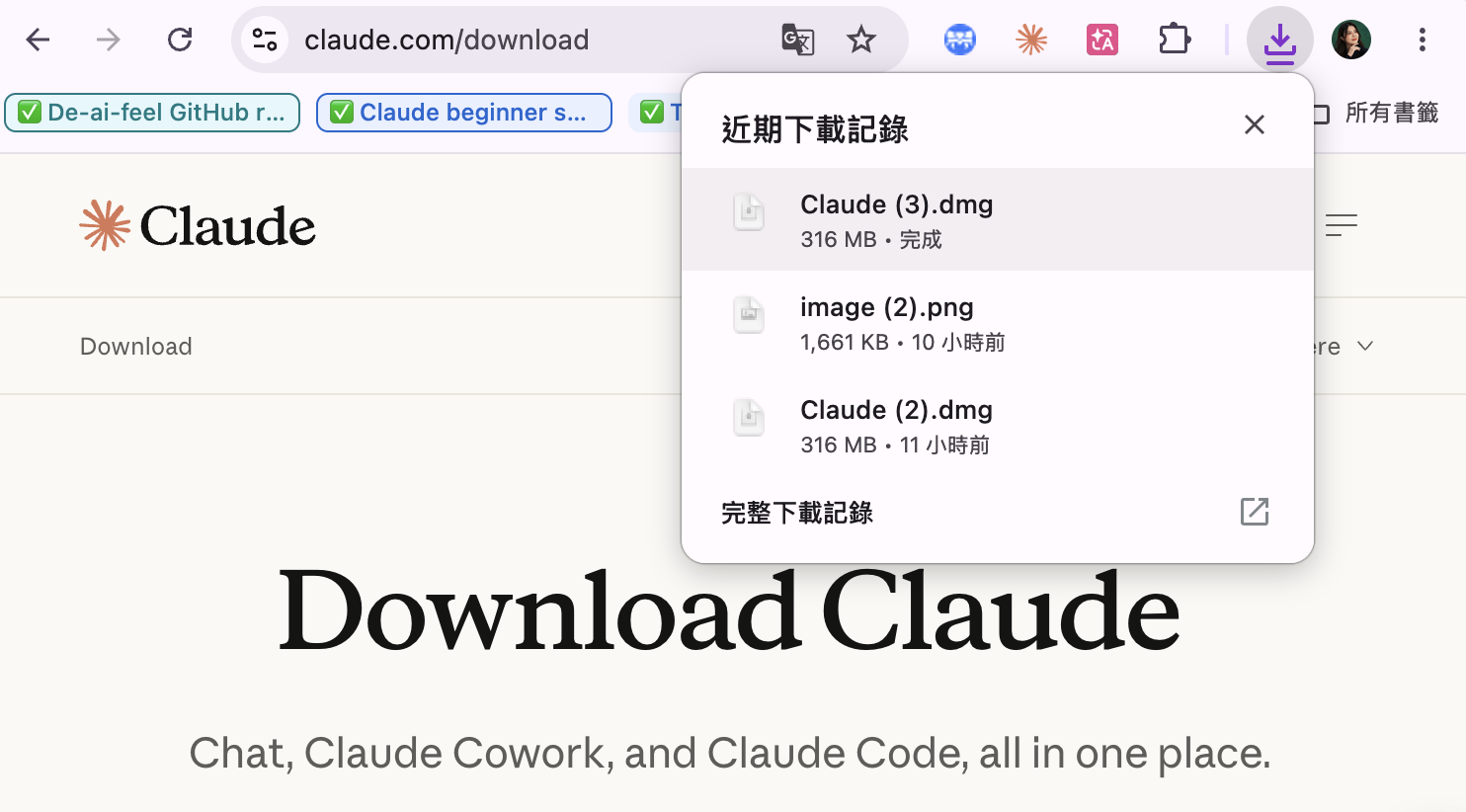
Task: Click the Download Claude heading
Action: pos(730,612)
